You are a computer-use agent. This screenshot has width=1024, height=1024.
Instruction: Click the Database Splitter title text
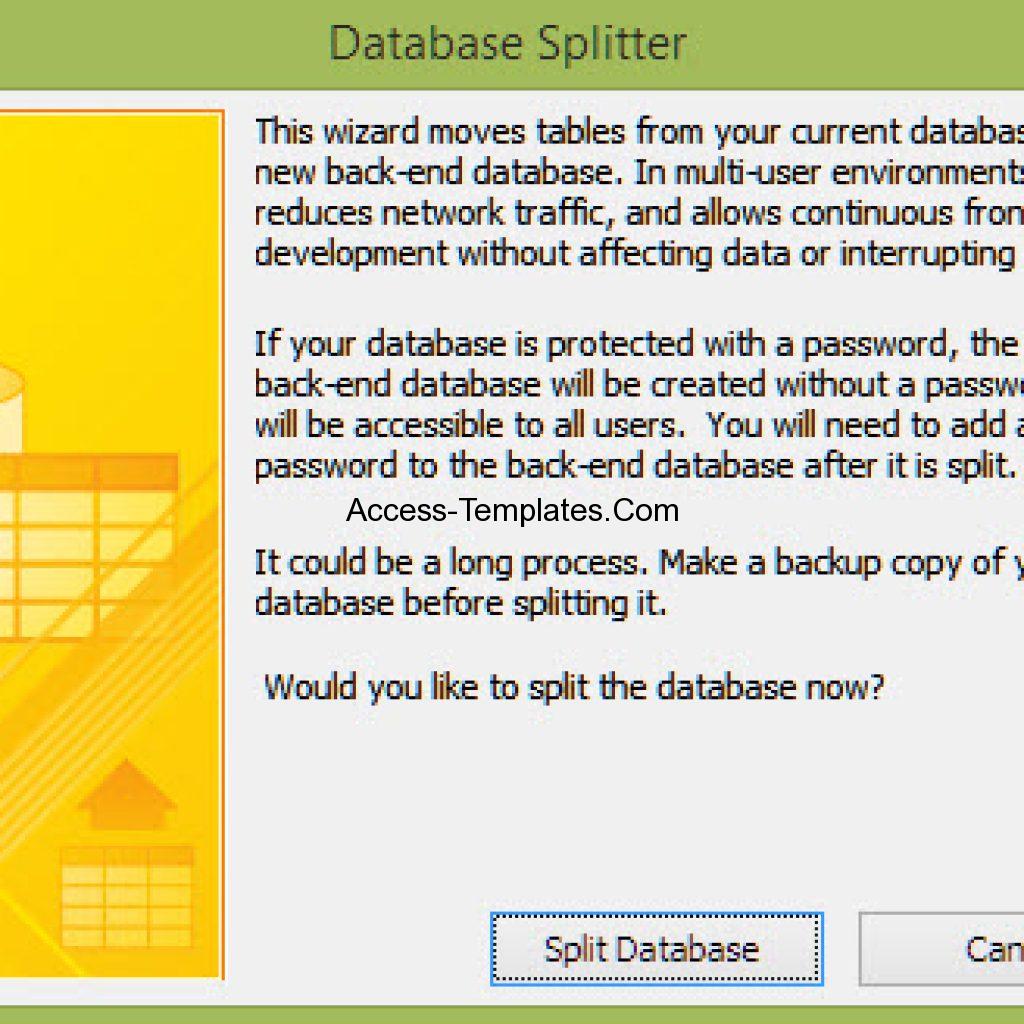coord(508,42)
